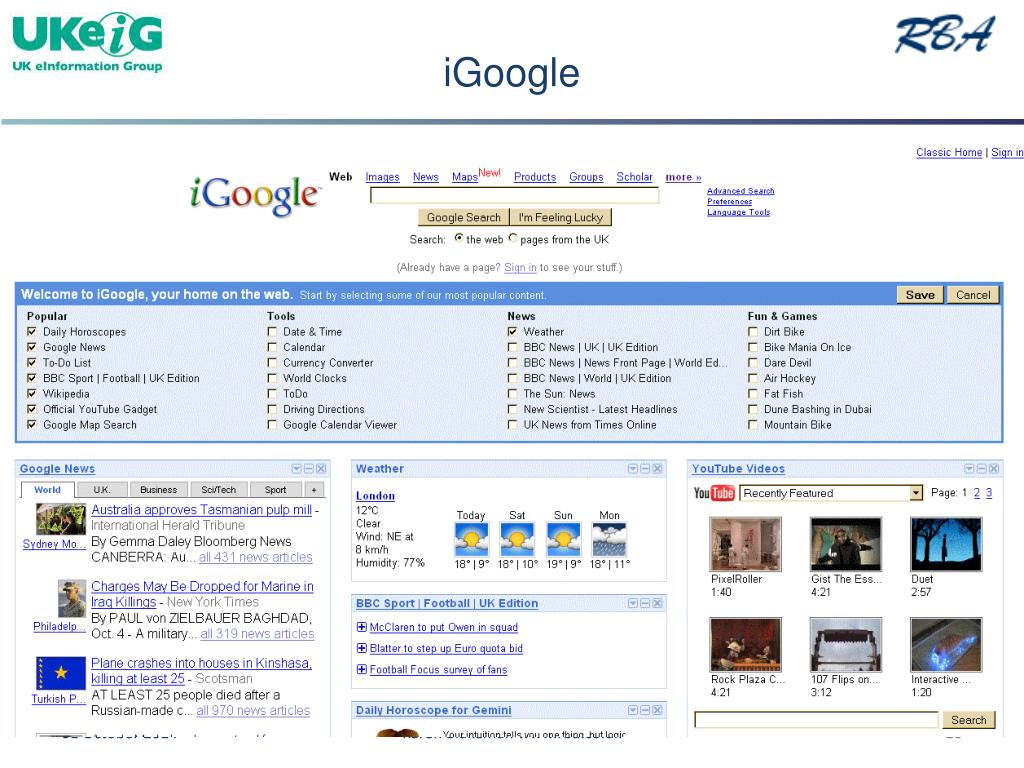
Task: Open the Google News gadget menu arrow
Action: tap(296, 468)
